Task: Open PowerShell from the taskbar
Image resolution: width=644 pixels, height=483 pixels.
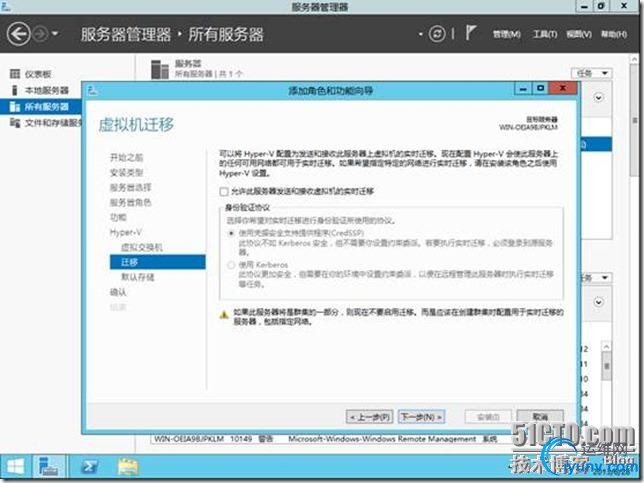Action: point(89,467)
